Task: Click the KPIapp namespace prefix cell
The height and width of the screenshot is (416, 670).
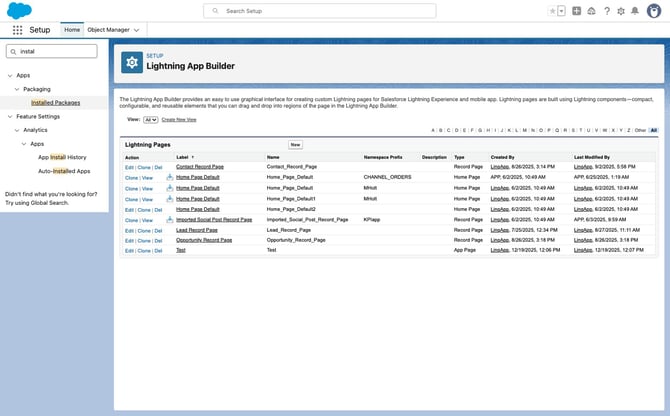Action: click(372, 220)
